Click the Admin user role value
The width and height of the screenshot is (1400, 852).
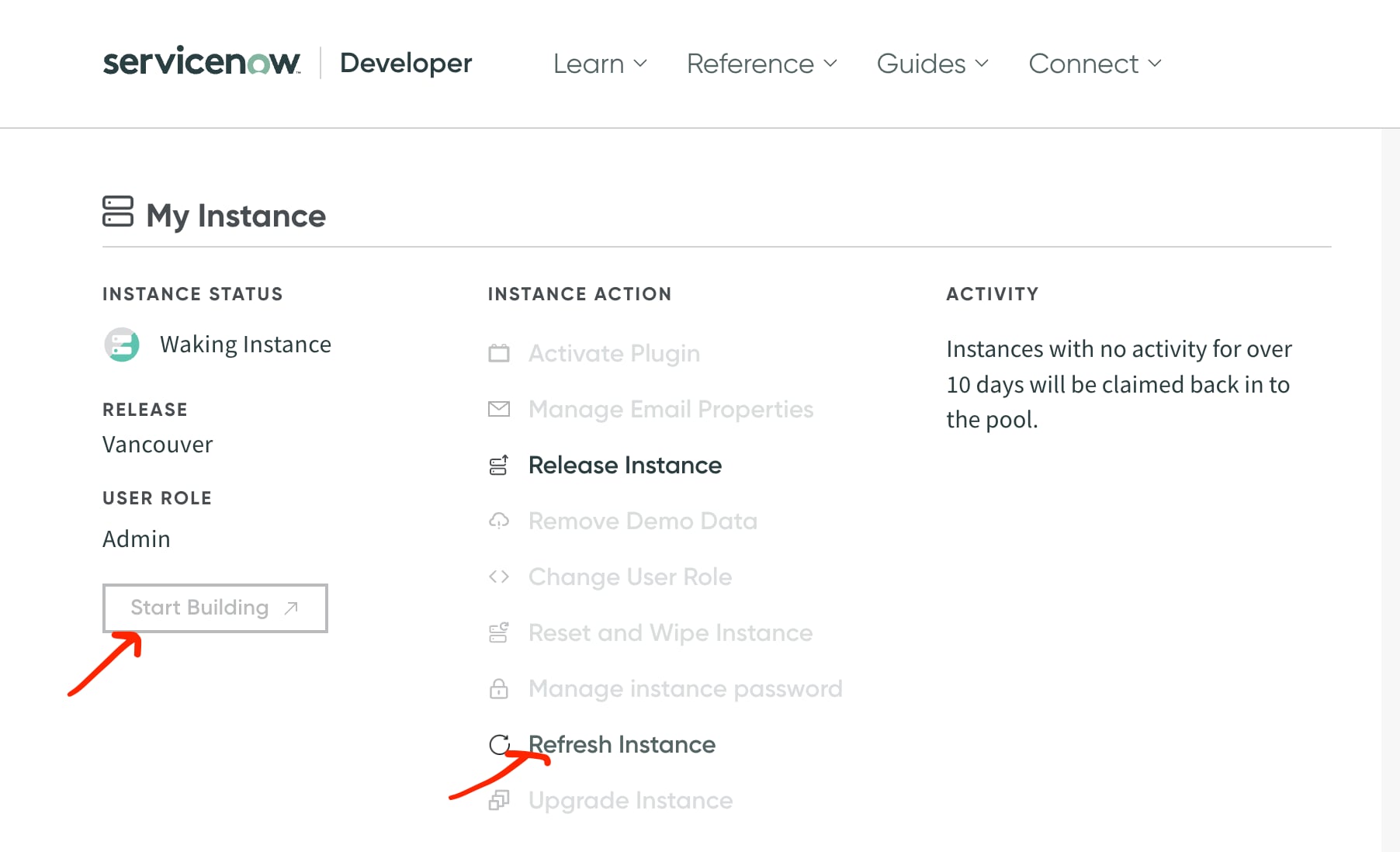(137, 539)
